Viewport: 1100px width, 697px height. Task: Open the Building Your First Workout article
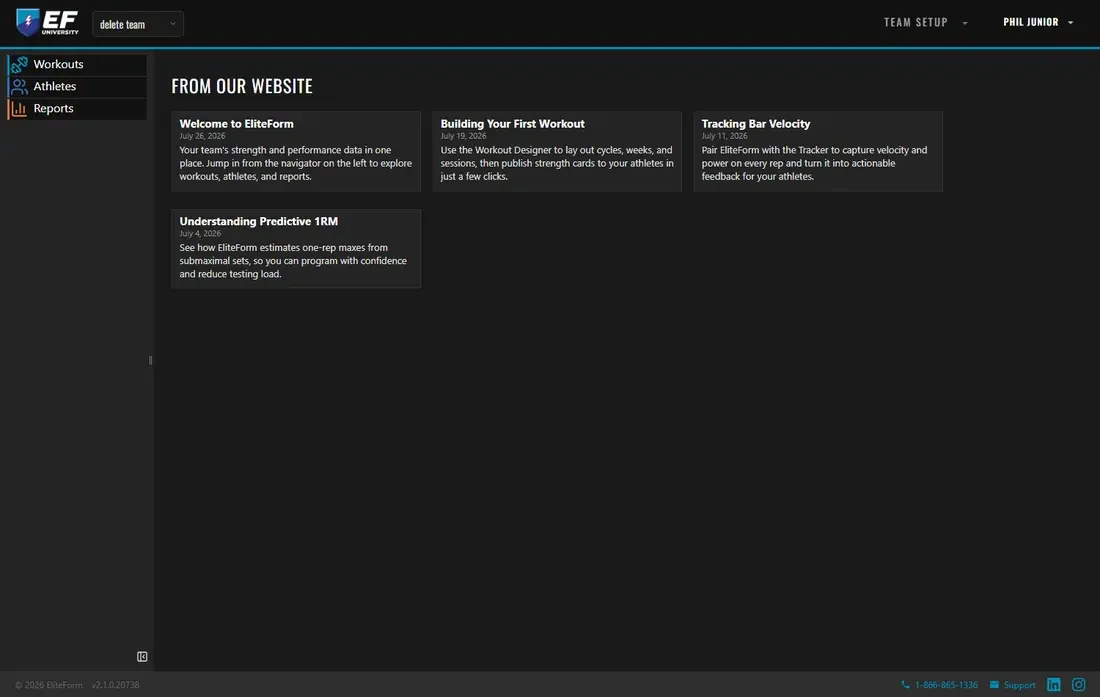pyautogui.click(x=556, y=151)
